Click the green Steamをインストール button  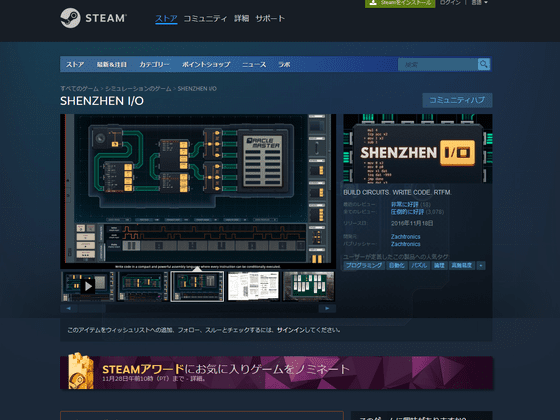[x=400, y=3]
